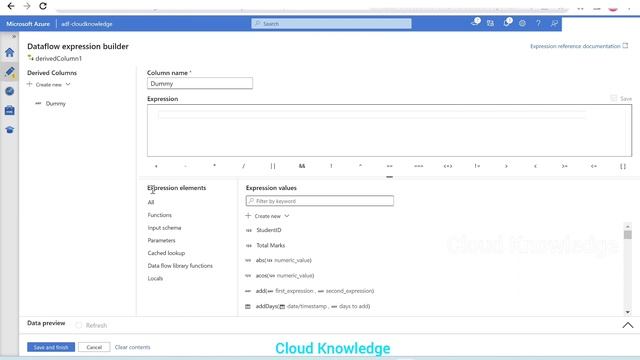
Task: Select the Dummy derived column
Action: tap(56, 104)
